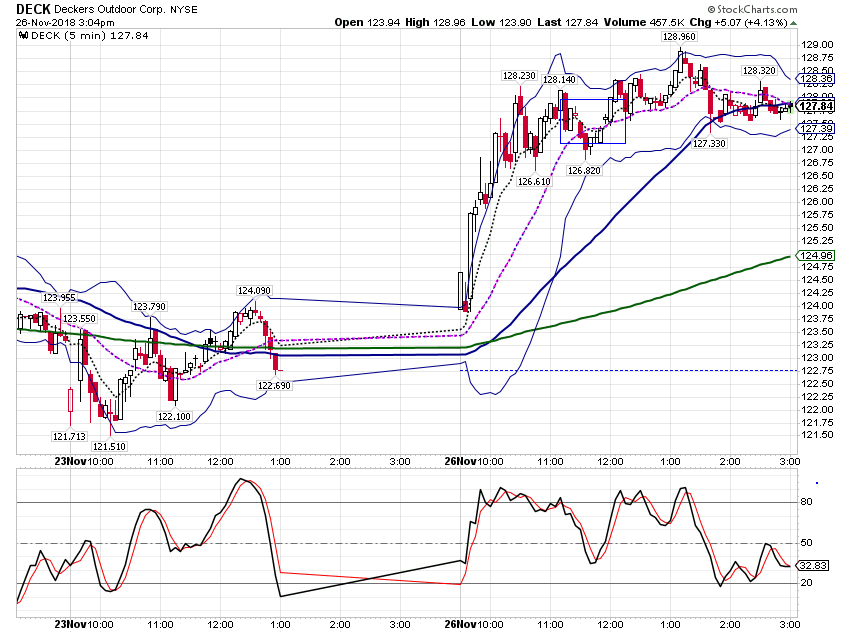Click the 127.330 low price label
850x633 pixels.
(x=709, y=144)
